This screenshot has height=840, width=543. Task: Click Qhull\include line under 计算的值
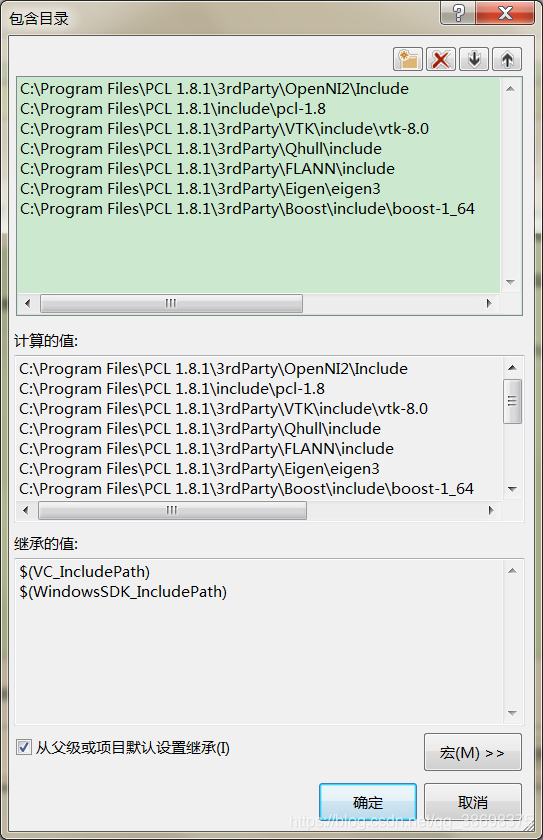tap(200, 429)
